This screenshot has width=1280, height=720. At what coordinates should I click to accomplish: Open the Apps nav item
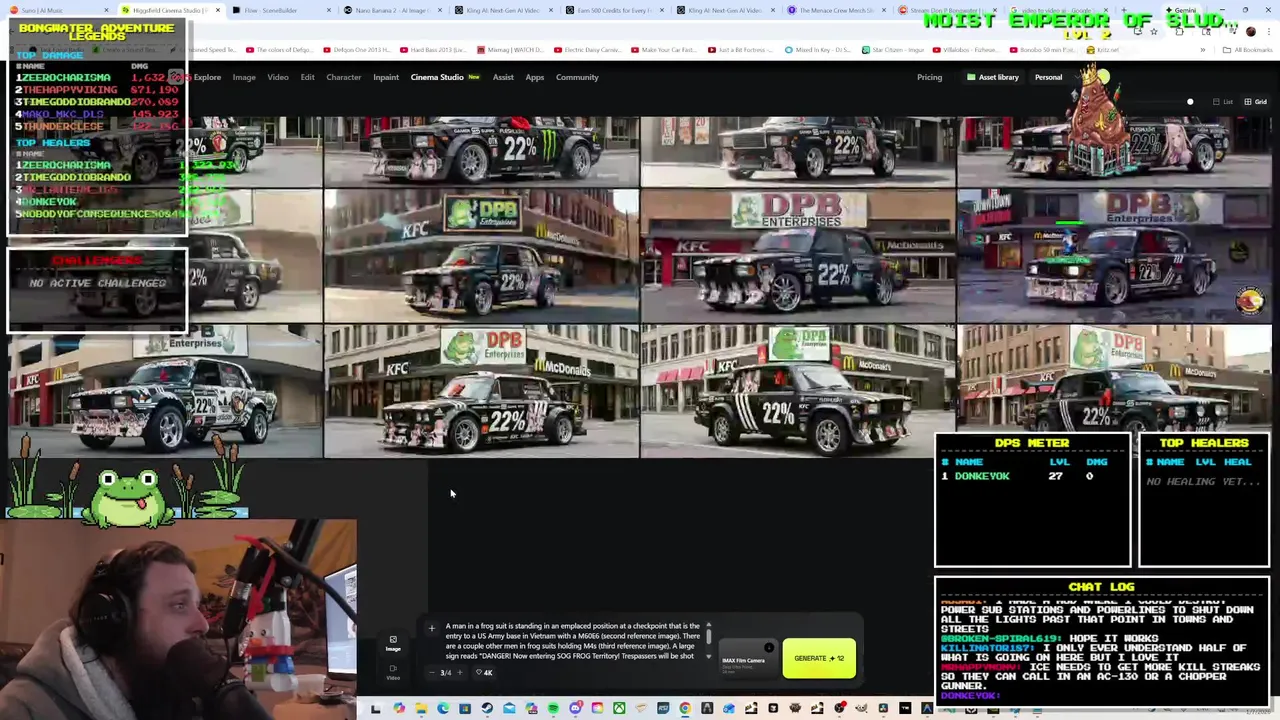[535, 77]
